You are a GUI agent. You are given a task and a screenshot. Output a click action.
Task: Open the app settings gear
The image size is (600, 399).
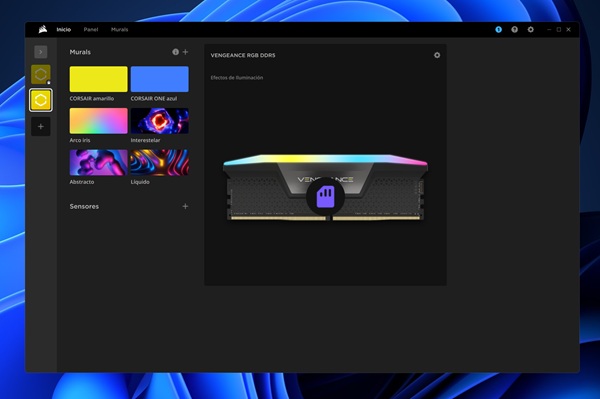[530, 29]
